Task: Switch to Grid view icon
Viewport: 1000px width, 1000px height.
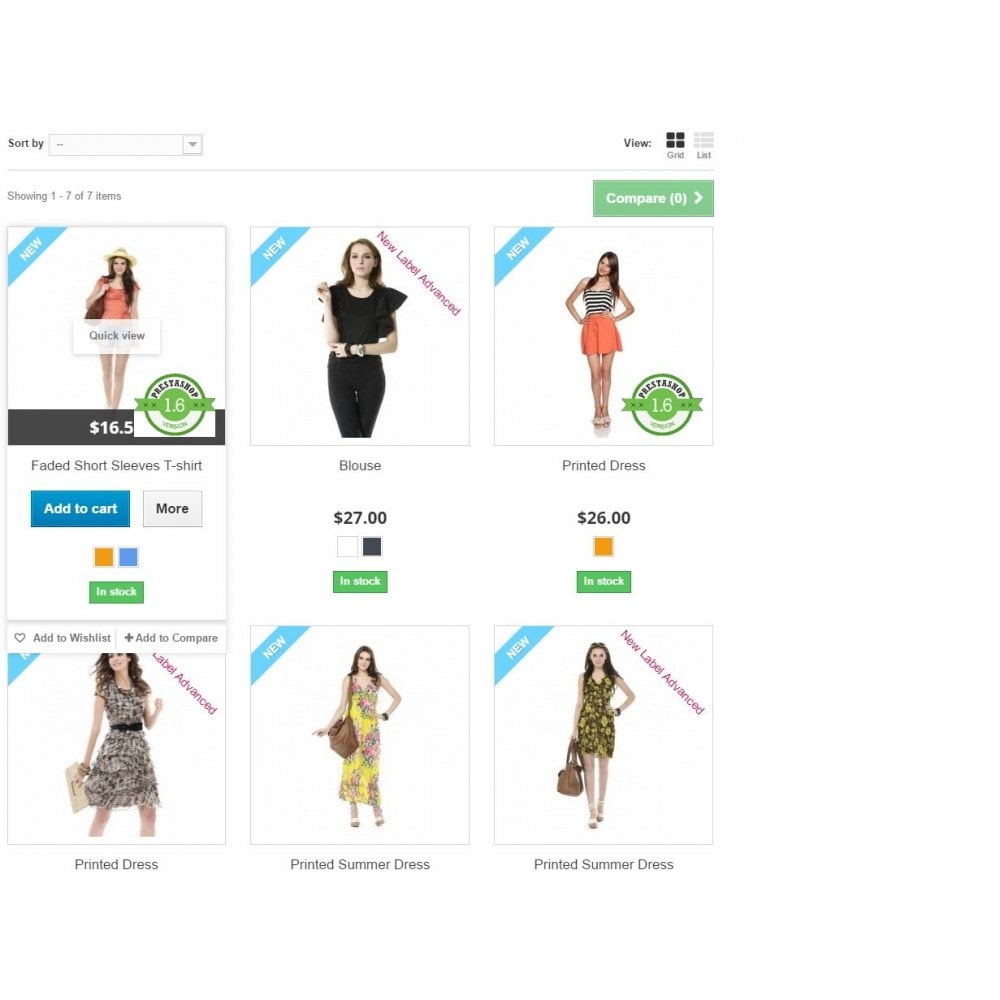Action: (675, 140)
